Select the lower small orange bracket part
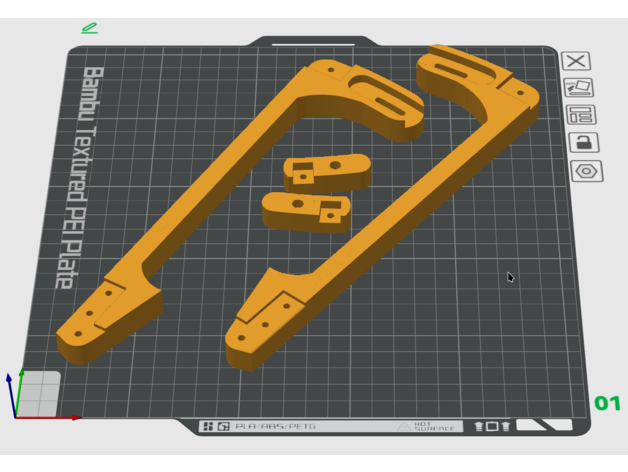 point(305,209)
